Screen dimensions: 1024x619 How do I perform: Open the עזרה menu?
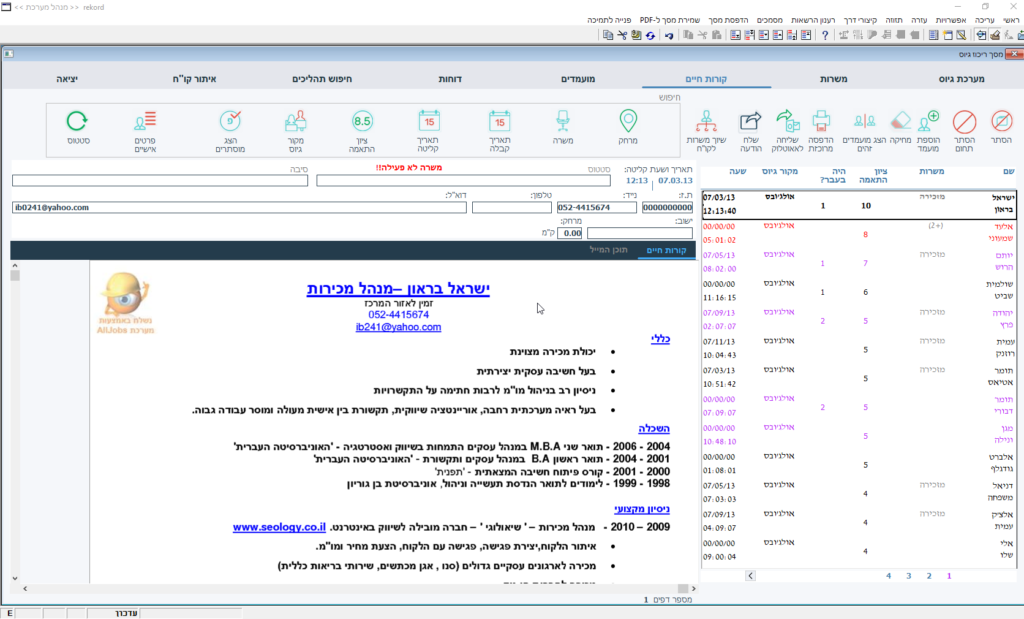pos(919,20)
